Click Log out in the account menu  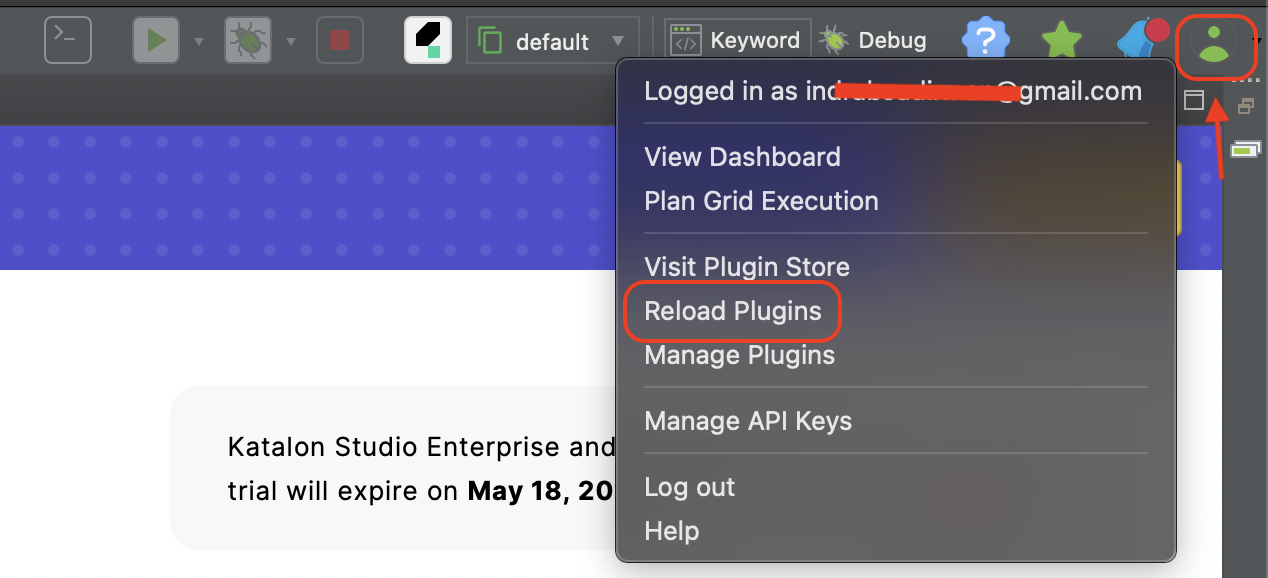(x=689, y=487)
